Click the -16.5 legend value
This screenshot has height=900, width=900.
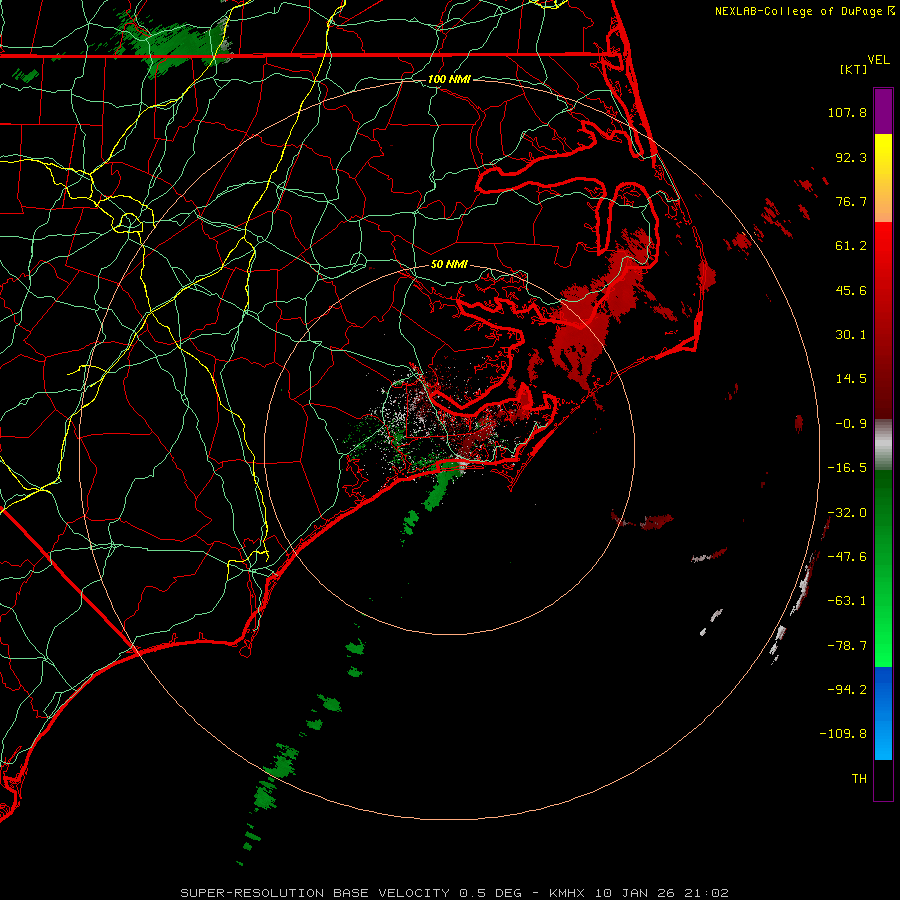[847, 468]
